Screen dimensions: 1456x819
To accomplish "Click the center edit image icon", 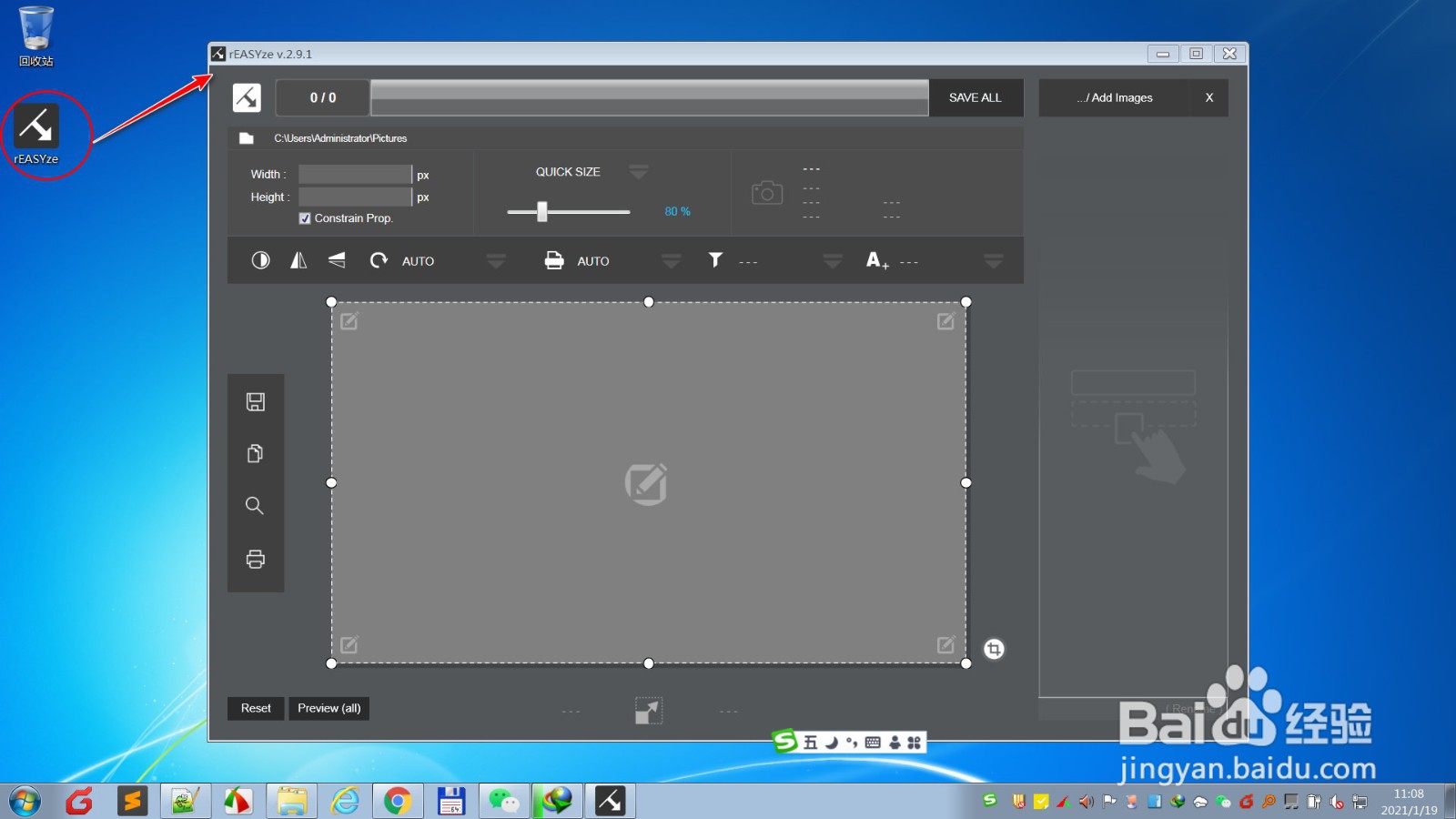I will click(x=646, y=484).
